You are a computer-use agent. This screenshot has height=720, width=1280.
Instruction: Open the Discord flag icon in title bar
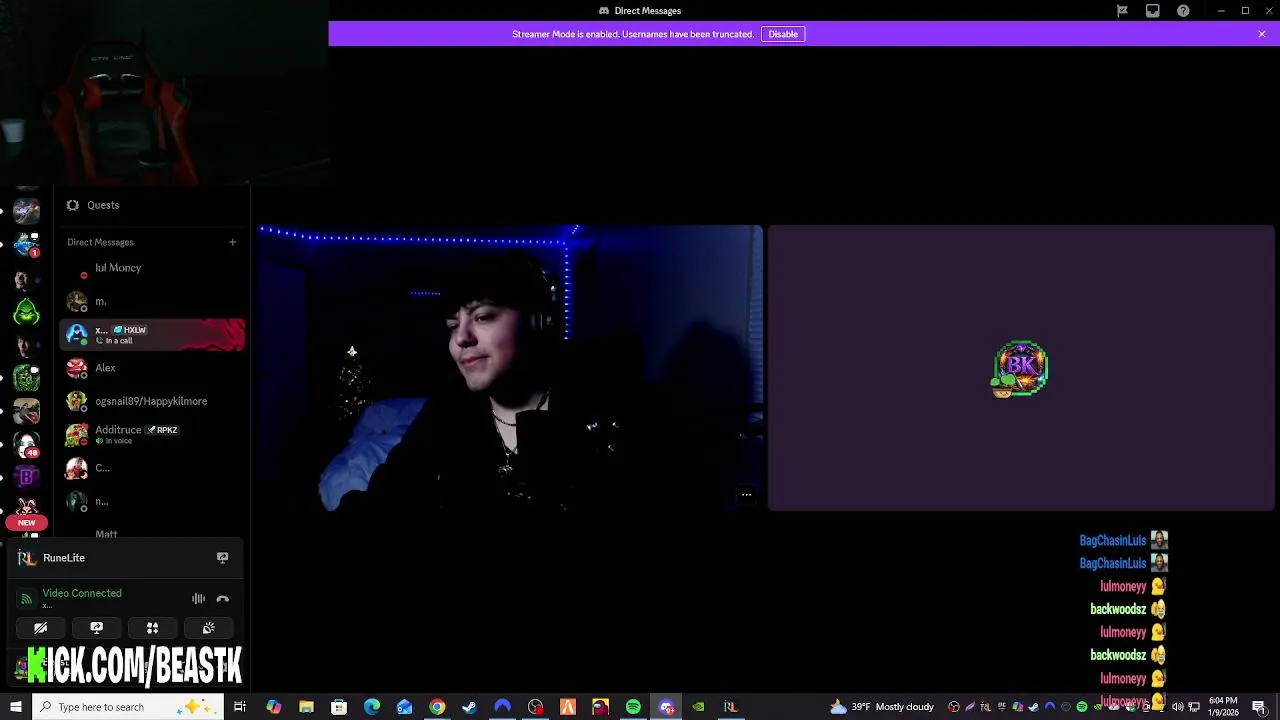[1122, 11]
